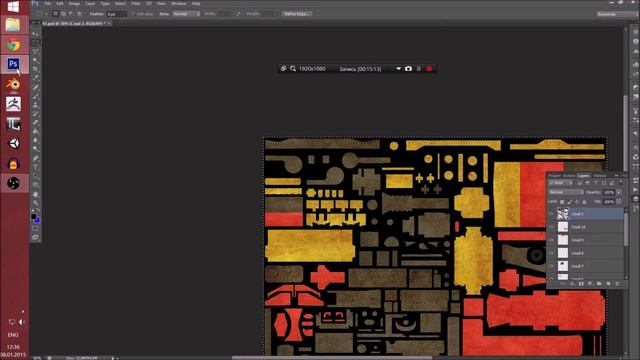Select the Eraser tool
Screen dimensions: 640x360
click(36, 122)
